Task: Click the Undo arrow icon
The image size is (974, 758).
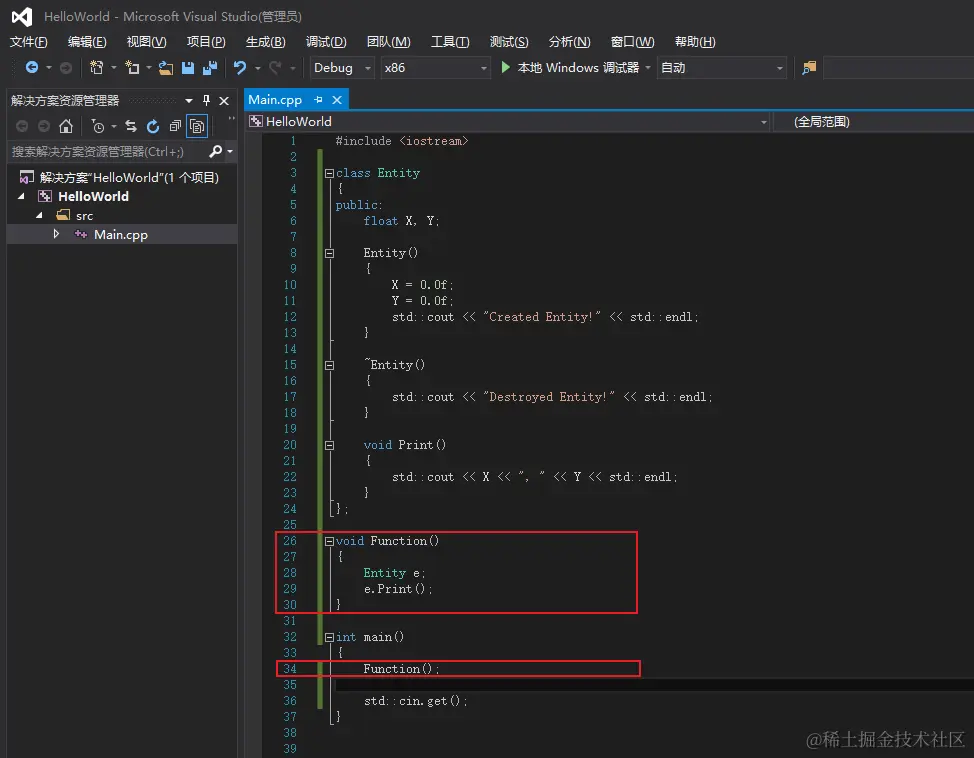Action: 240,67
